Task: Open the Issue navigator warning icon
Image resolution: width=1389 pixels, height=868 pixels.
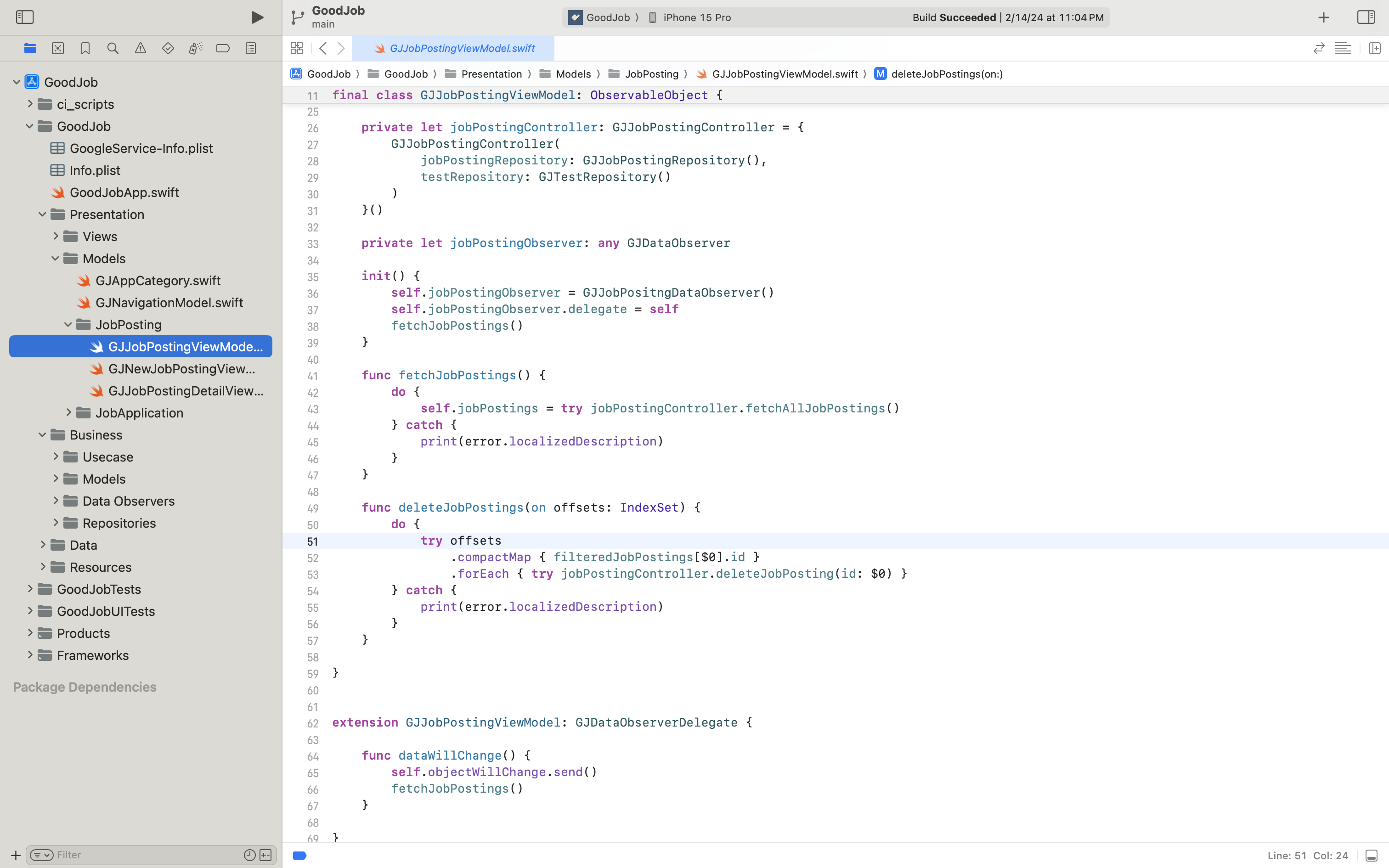Action: click(x=140, y=48)
